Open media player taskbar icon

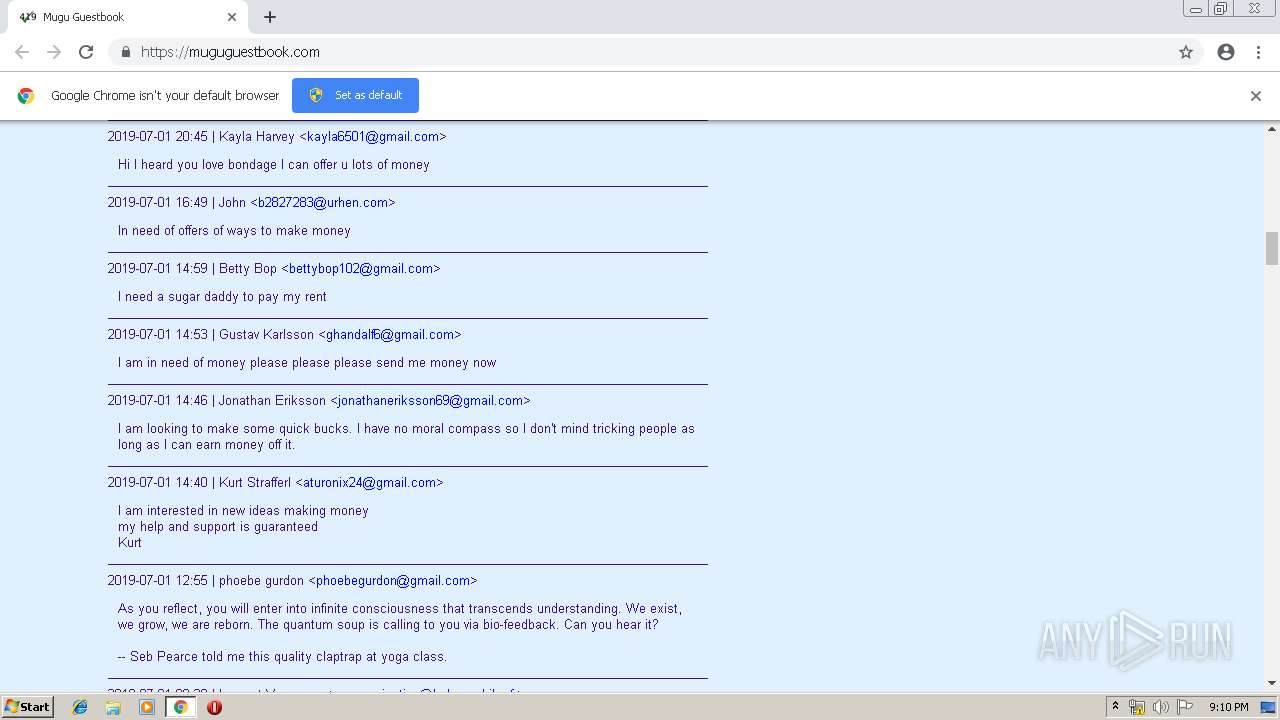pyautogui.click(x=147, y=707)
